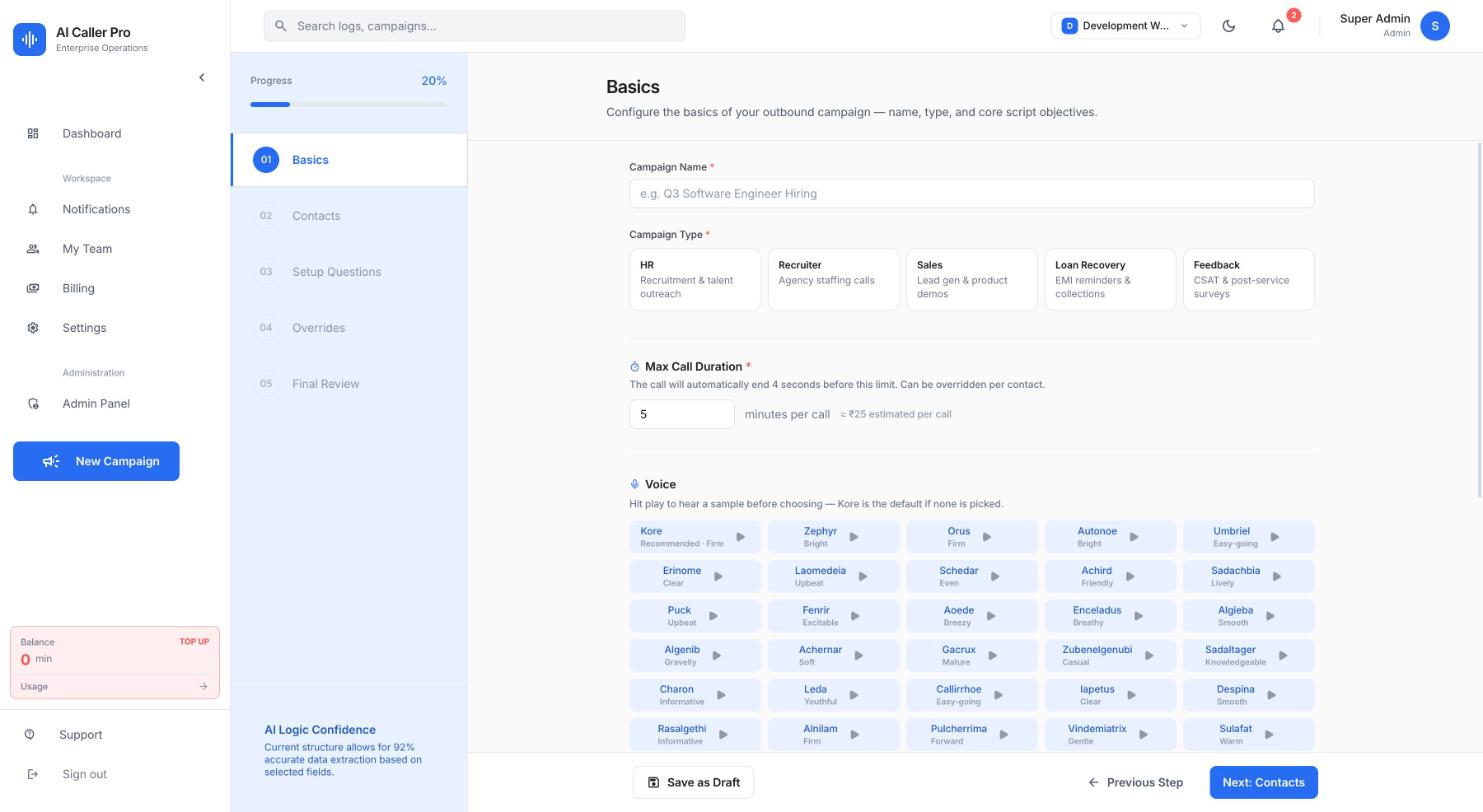Play the Kore voice sample
Image resolution: width=1483 pixels, height=812 pixels.
(x=741, y=537)
